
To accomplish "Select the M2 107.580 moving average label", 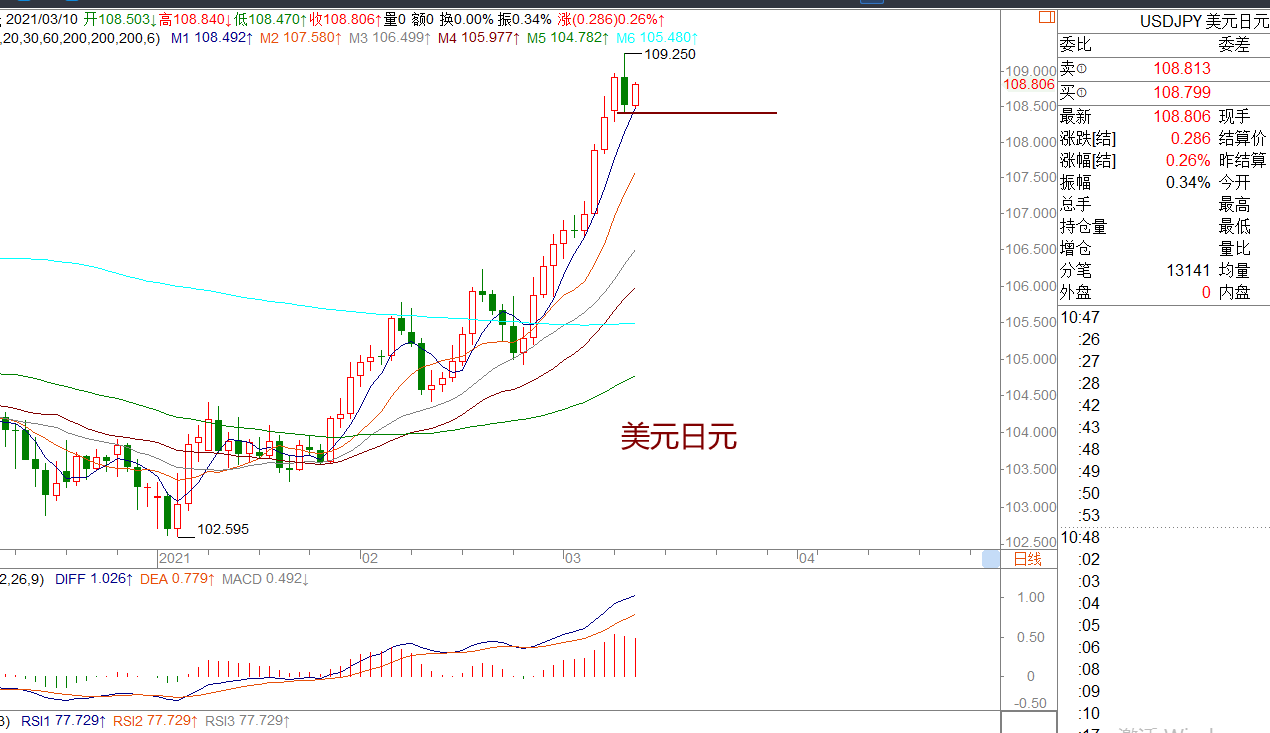I will [301, 37].
